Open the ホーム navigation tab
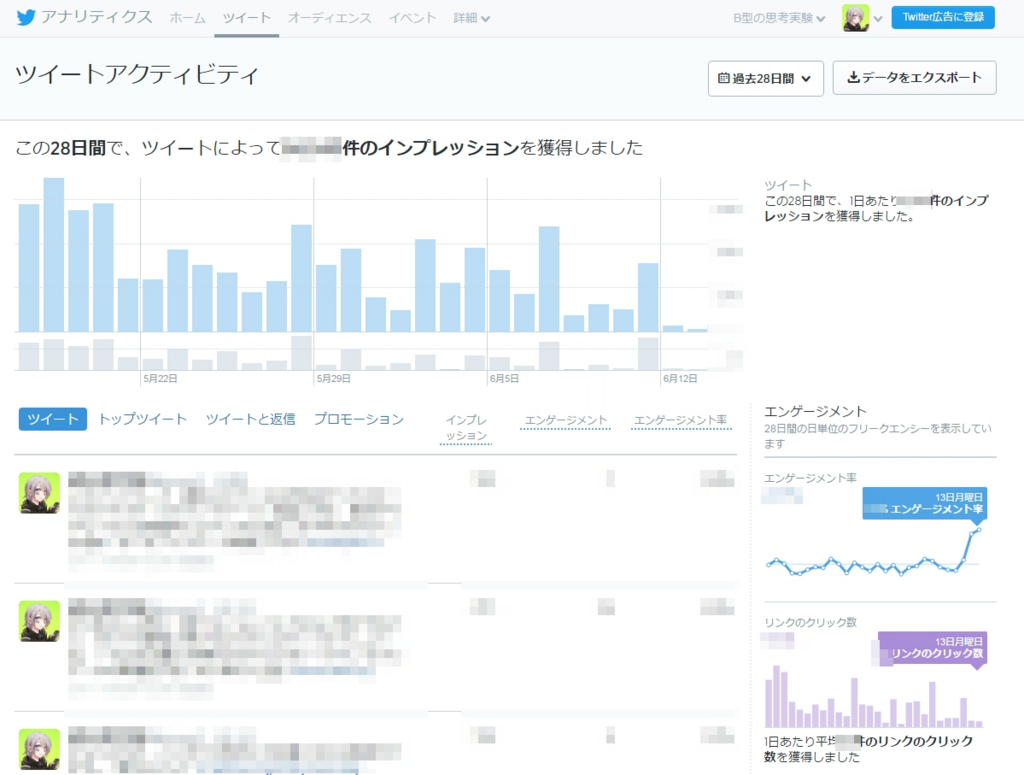 click(x=187, y=18)
